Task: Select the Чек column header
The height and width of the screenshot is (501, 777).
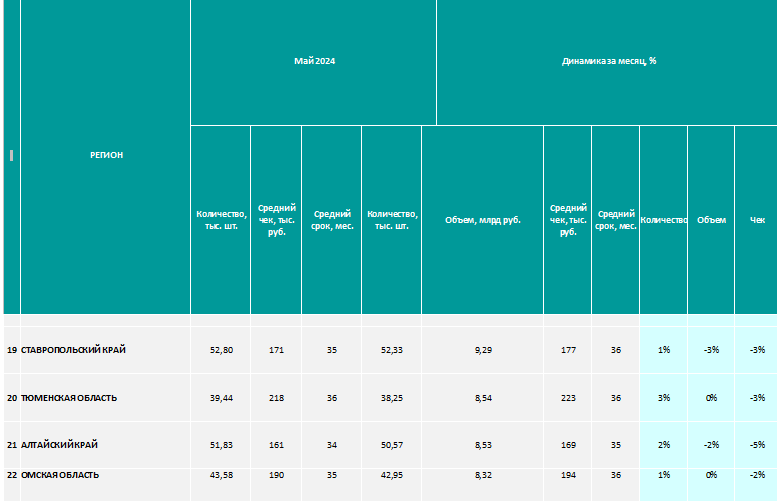Action: click(x=756, y=220)
